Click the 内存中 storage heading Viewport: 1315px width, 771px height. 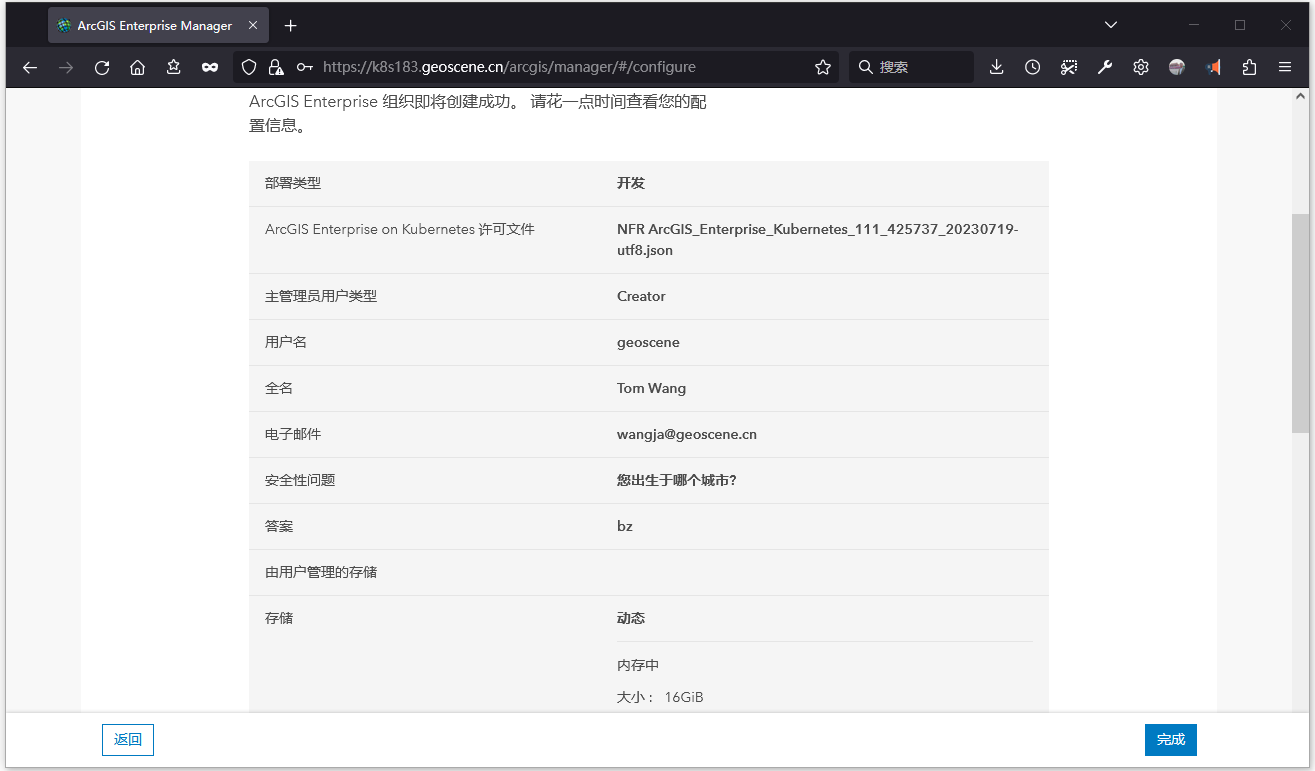pyautogui.click(x=638, y=665)
